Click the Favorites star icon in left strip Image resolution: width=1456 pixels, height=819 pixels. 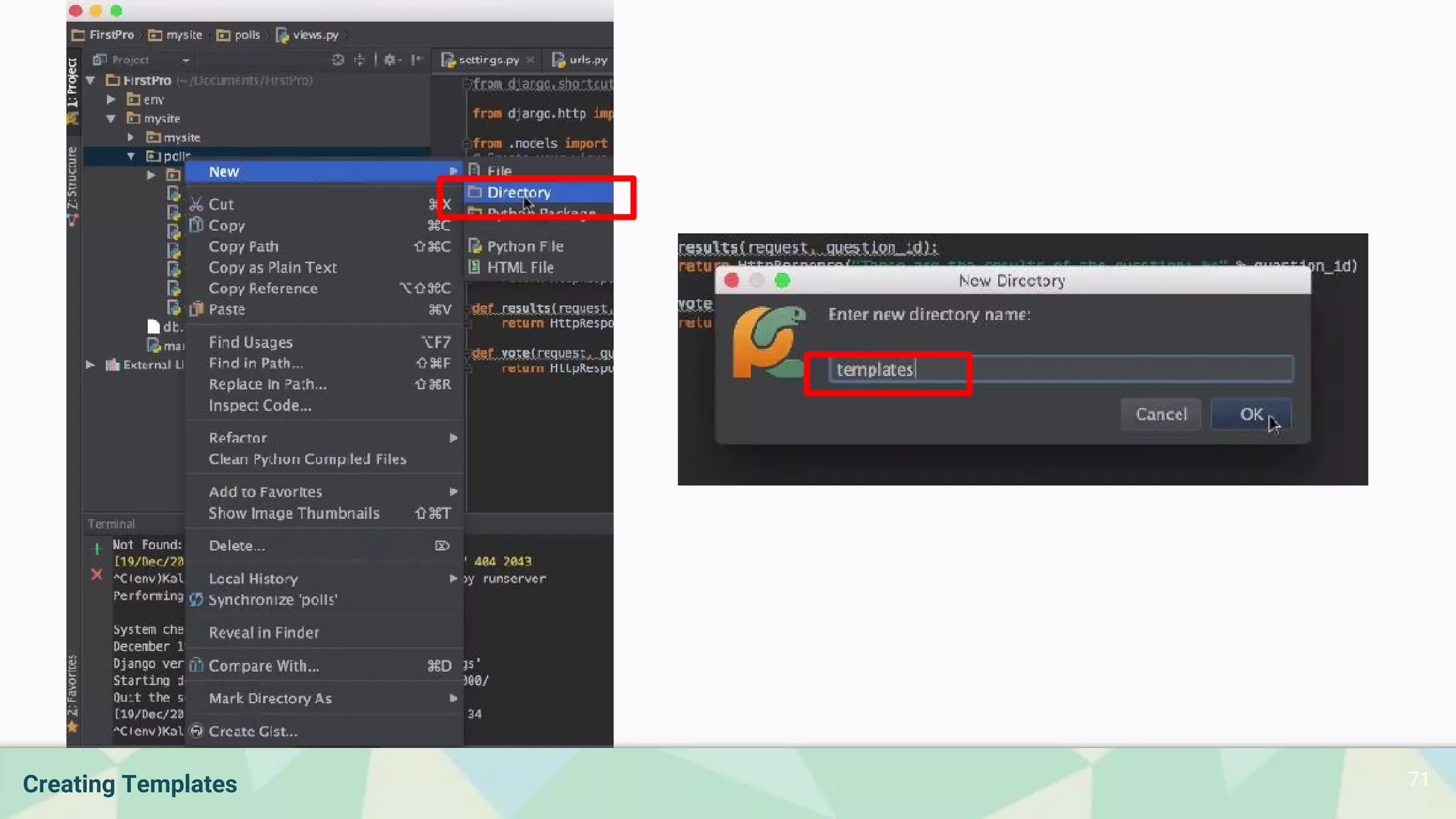pyautogui.click(x=73, y=727)
